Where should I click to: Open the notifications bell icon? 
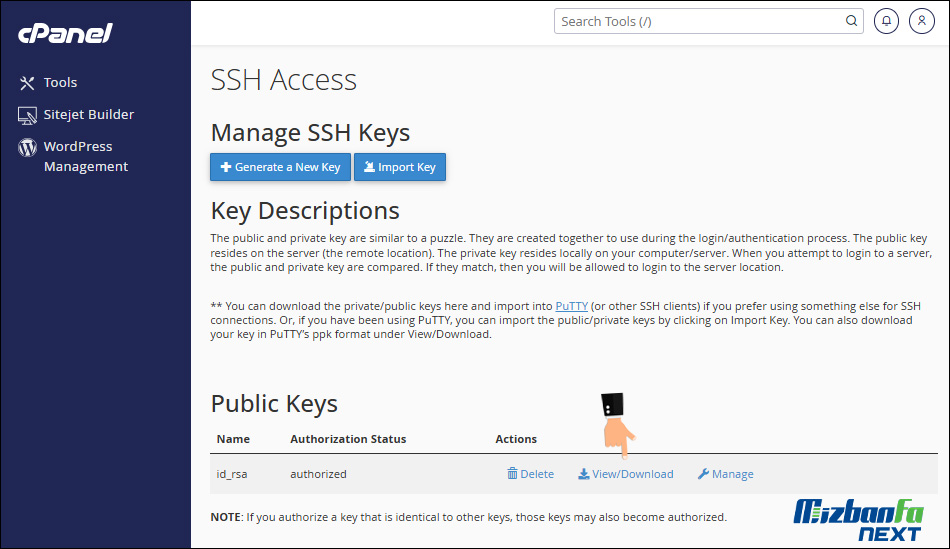coord(886,21)
